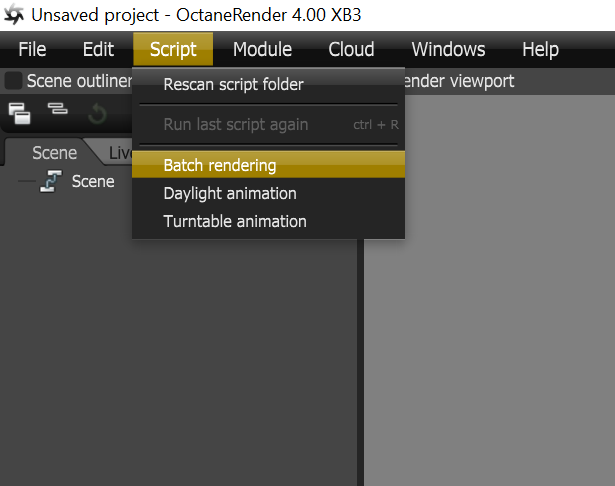
Task: Toggle the Scene outliner panel checkbox
Action: point(13,81)
